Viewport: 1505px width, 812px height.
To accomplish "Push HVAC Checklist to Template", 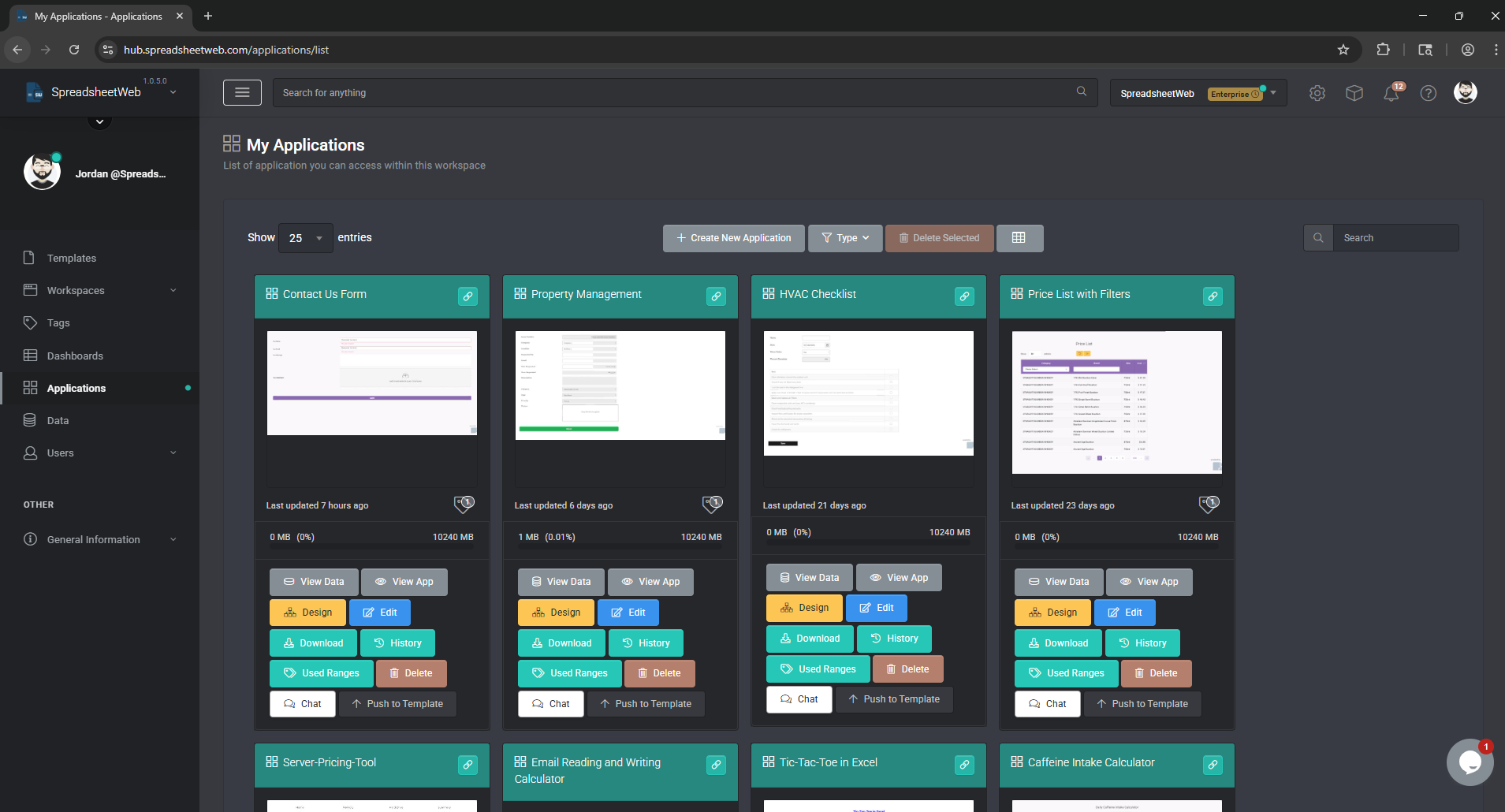I will click(894, 699).
